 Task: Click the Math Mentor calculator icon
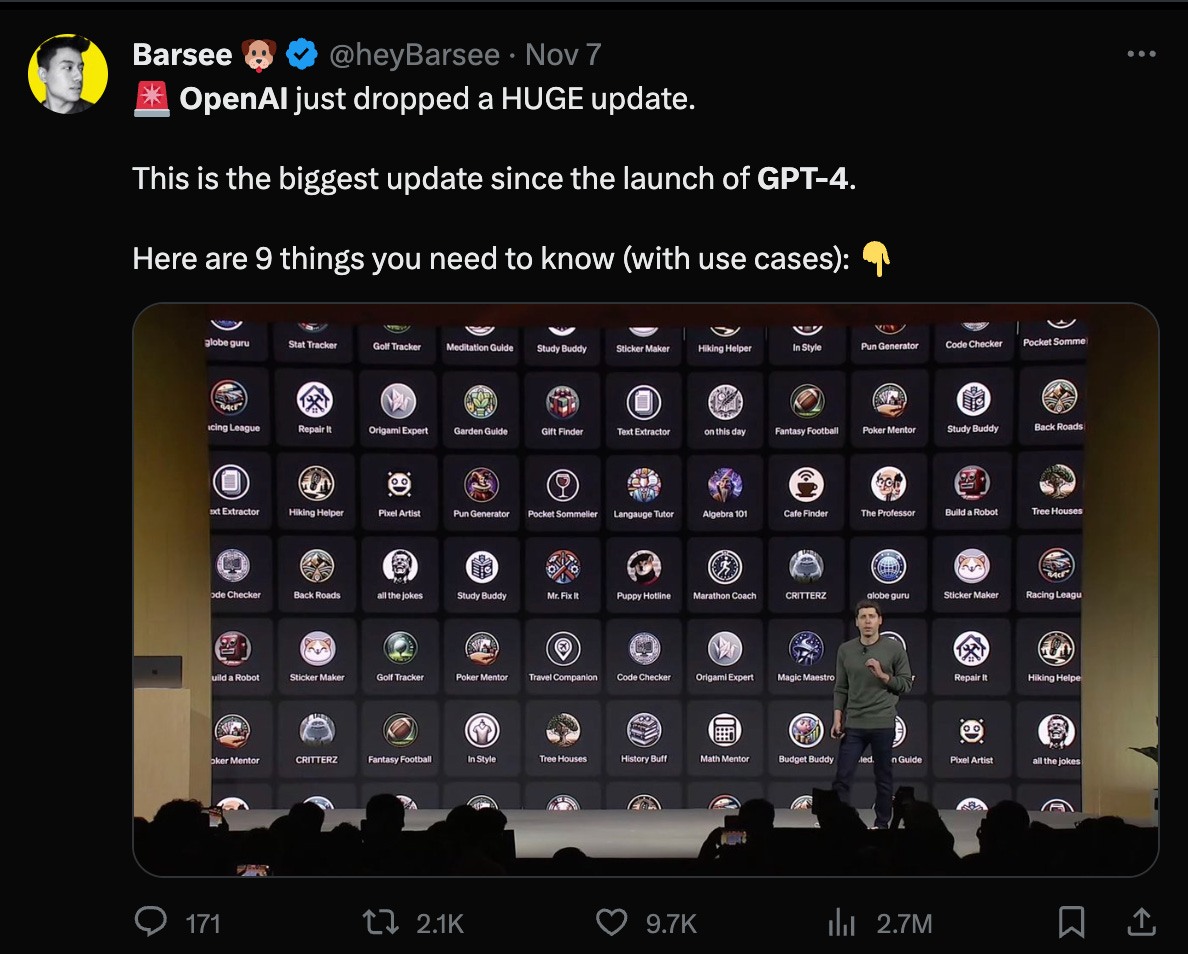724,730
